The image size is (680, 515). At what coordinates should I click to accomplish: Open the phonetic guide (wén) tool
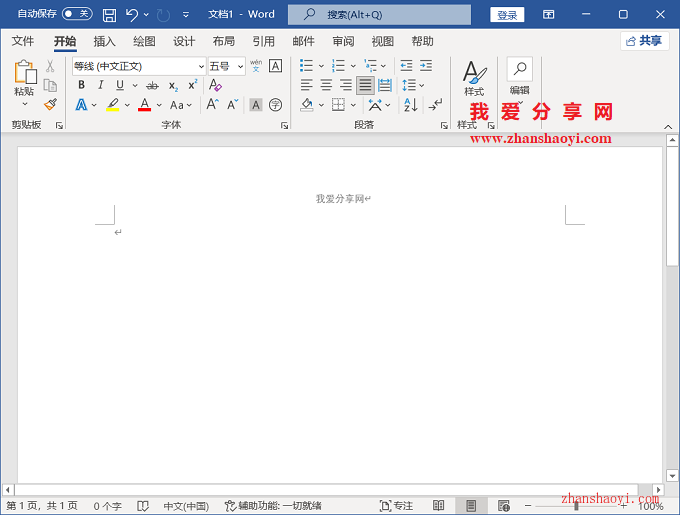(x=256, y=66)
